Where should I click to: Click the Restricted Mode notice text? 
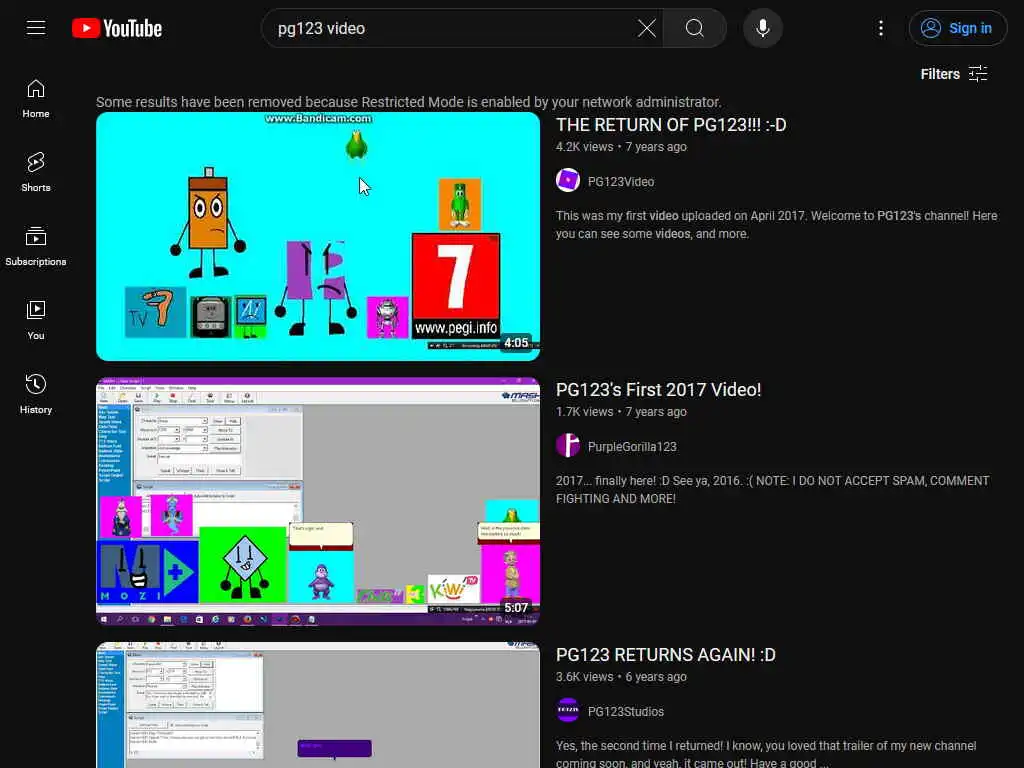pos(409,102)
